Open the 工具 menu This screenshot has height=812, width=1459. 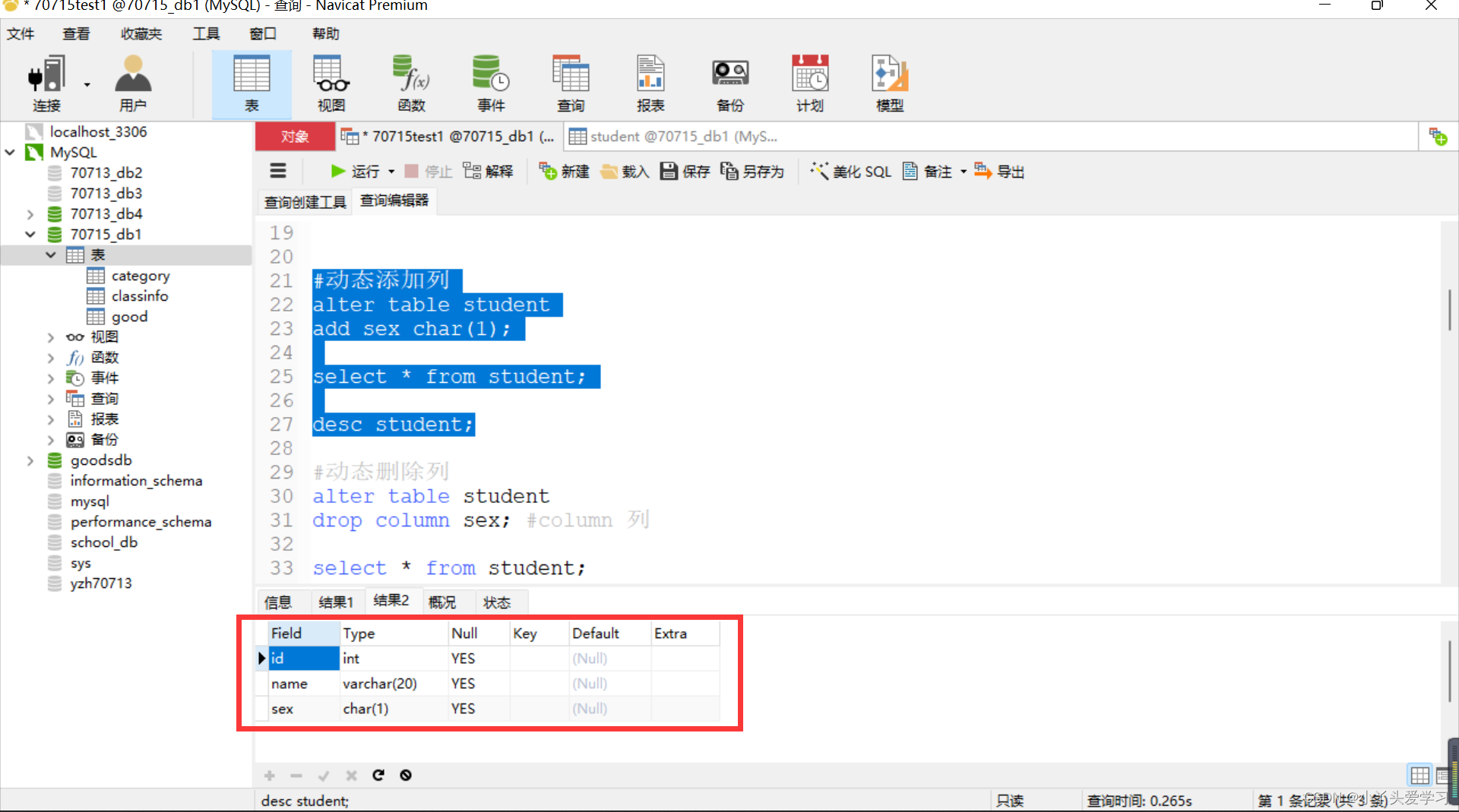[x=206, y=33]
